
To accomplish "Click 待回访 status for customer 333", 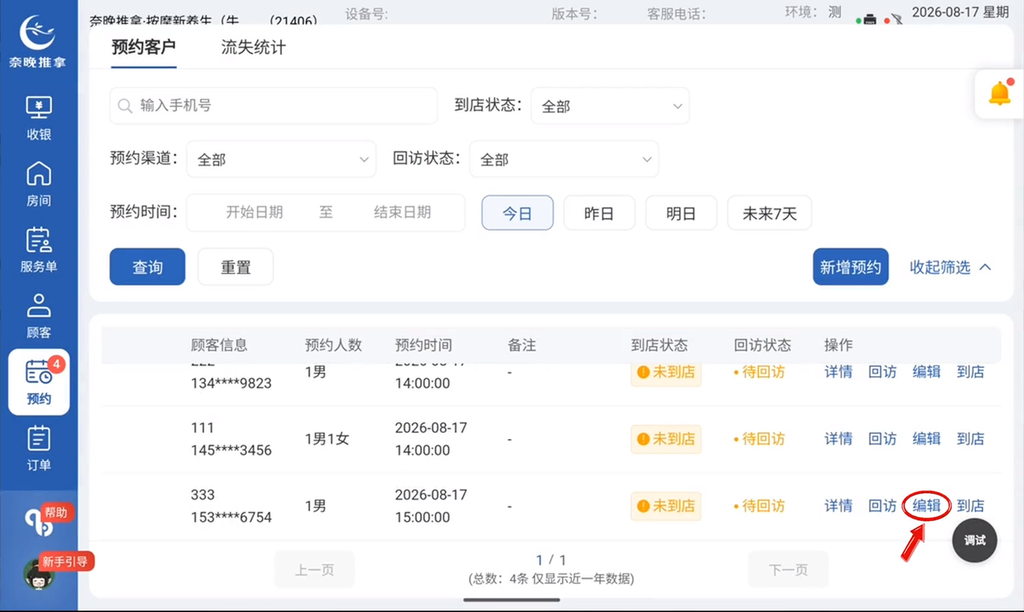I will click(x=759, y=506).
